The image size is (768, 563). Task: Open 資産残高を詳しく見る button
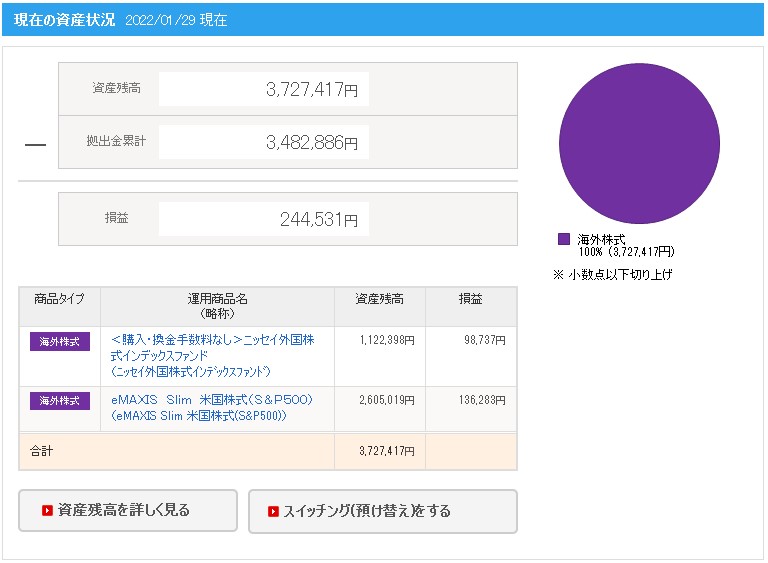(128, 510)
